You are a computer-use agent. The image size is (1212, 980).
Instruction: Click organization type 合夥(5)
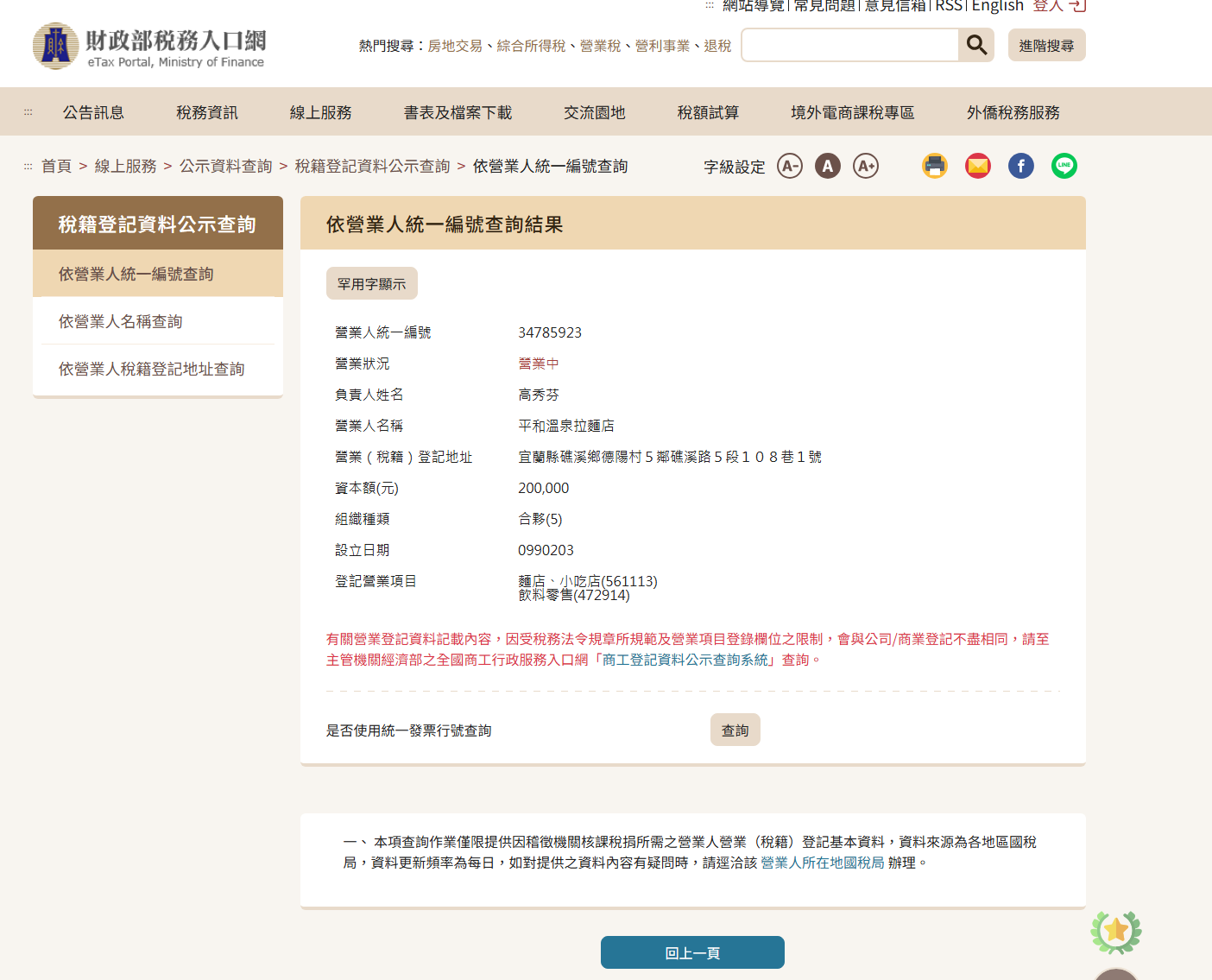(x=540, y=519)
